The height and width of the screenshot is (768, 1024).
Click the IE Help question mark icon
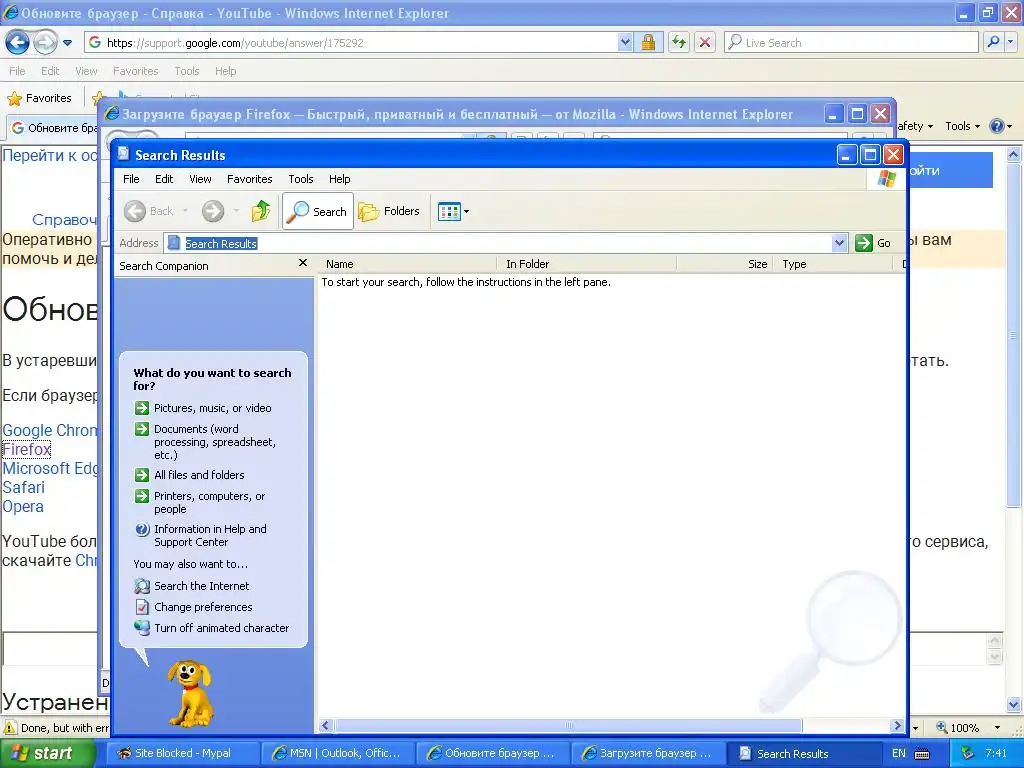tap(997, 126)
